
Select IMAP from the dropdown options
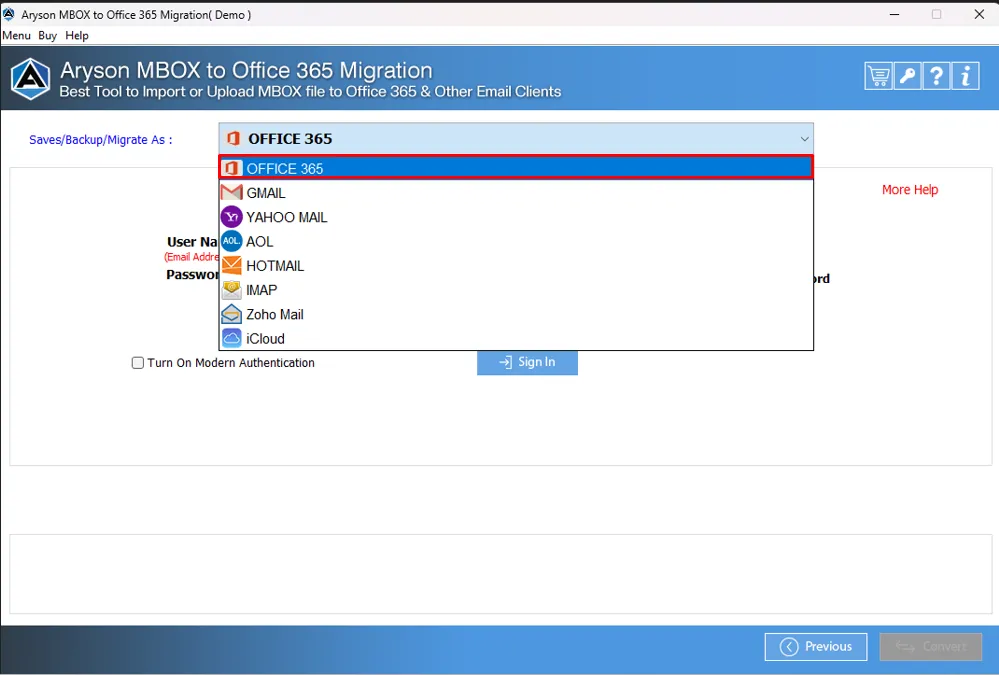point(516,289)
